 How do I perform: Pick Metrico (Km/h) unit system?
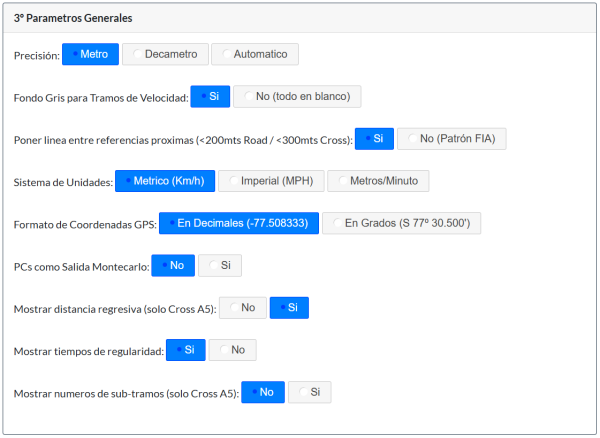(x=165, y=181)
